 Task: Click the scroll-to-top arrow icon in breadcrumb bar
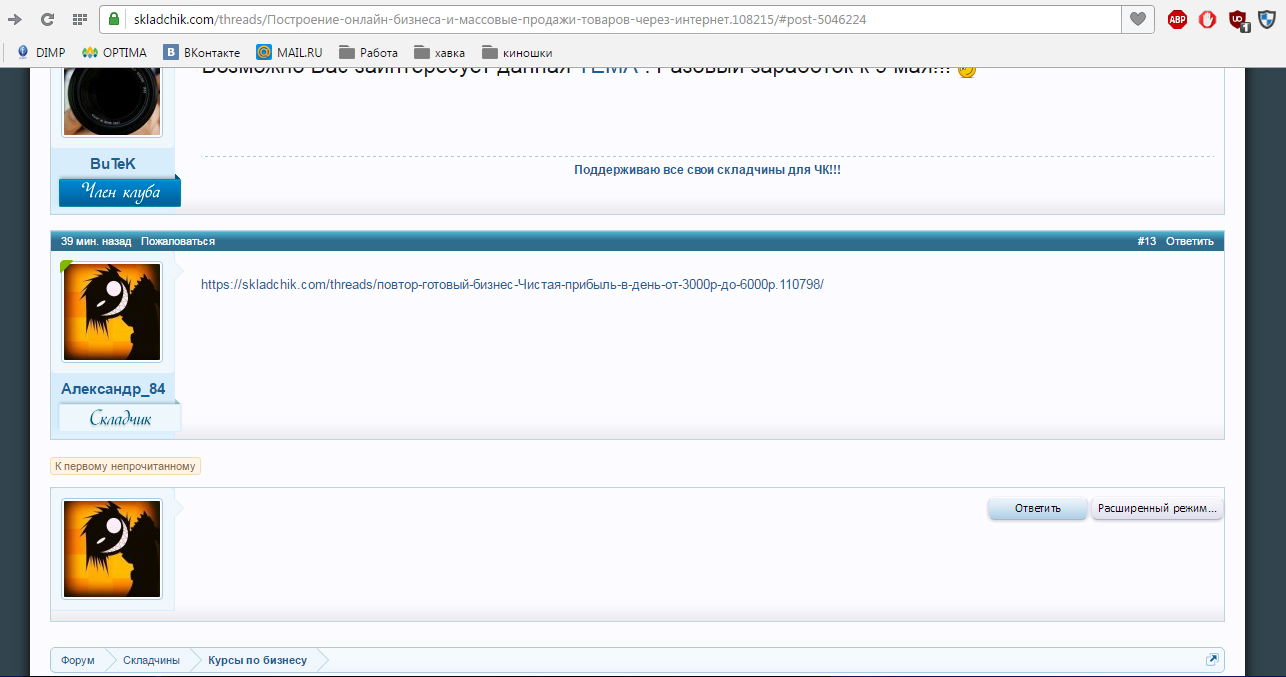pos(1212,660)
